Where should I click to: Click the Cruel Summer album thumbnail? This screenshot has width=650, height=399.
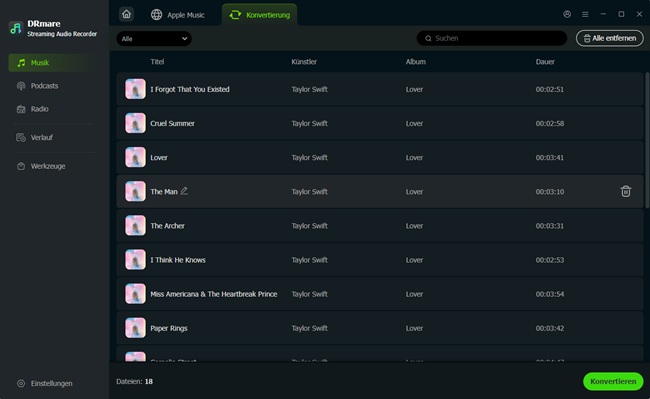(135, 123)
